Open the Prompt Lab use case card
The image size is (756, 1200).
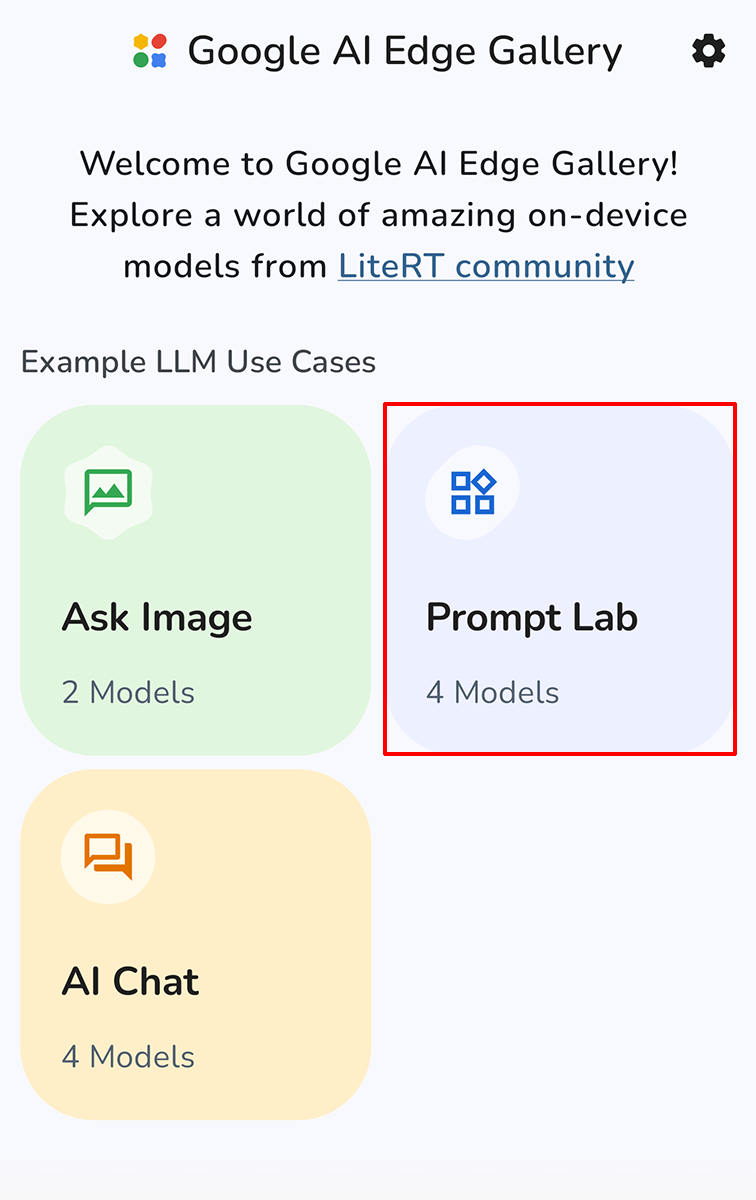click(x=560, y=580)
